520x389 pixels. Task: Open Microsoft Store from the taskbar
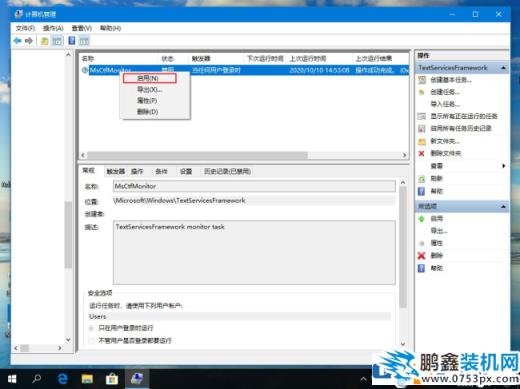click(x=112, y=379)
